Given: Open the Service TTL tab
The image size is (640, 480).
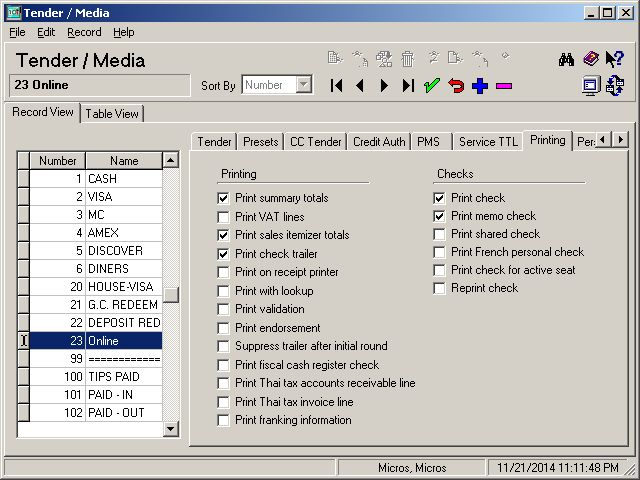Looking at the screenshot, I should pyautogui.click(x=488, y=142).
